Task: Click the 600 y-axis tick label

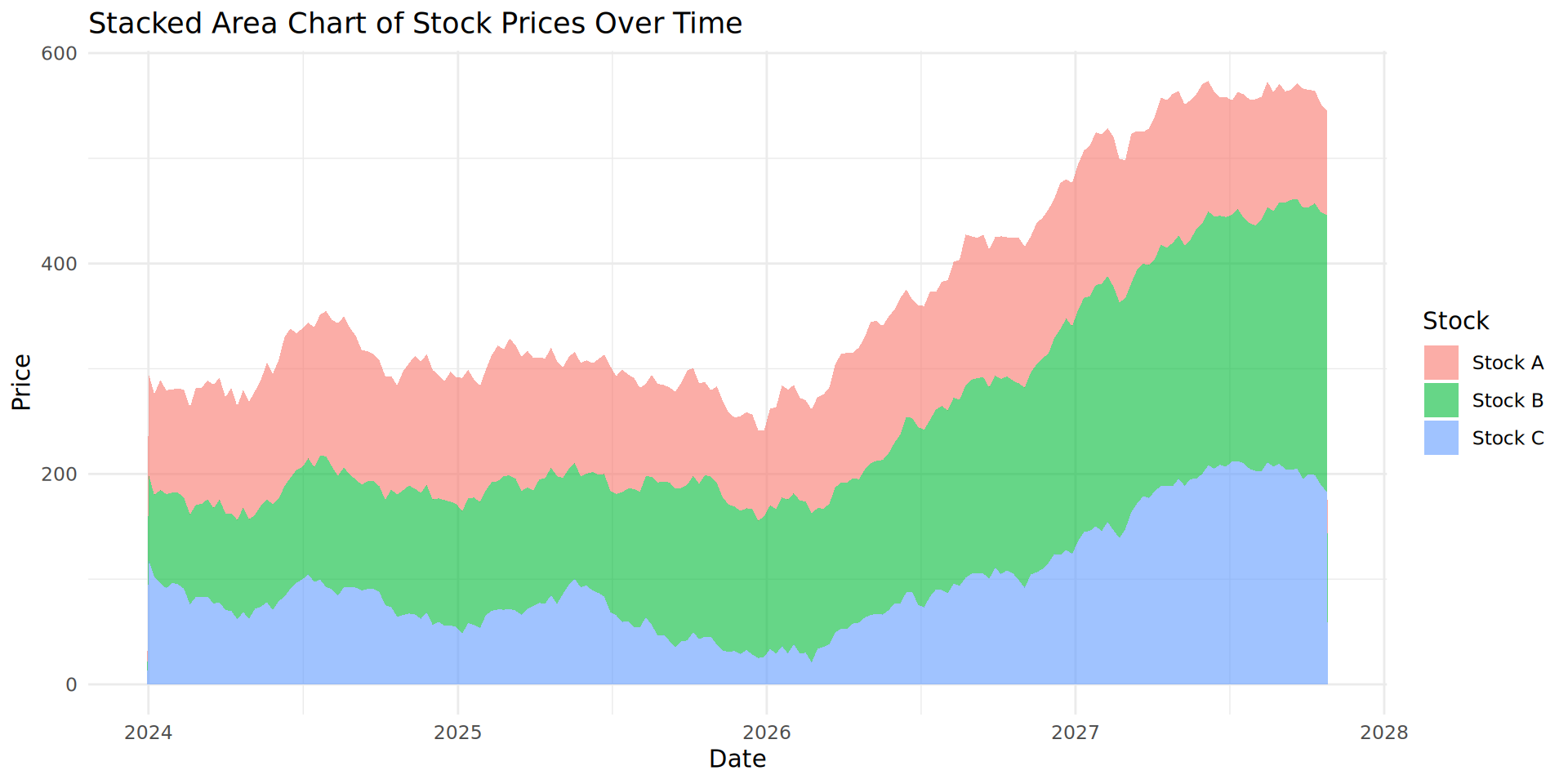Action: 59,54
